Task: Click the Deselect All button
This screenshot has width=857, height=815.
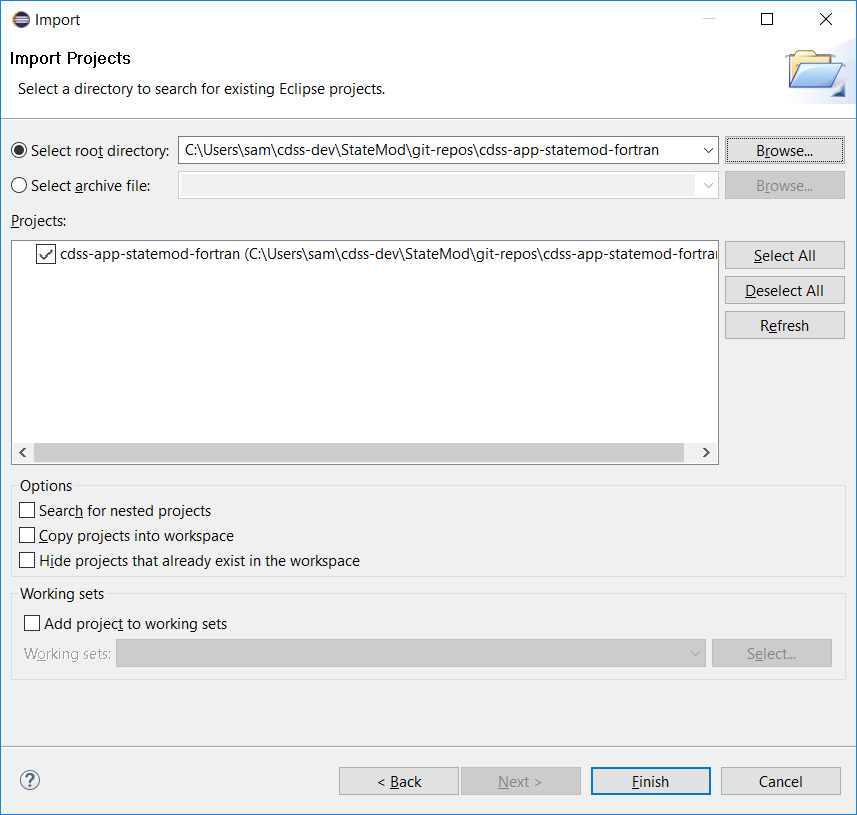Action: (x=784, y=290)
